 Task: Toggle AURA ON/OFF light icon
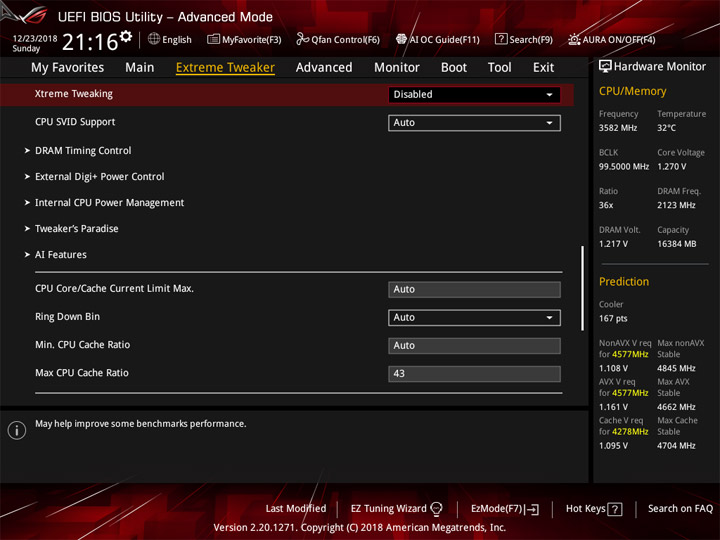pyautogui.click(x=574, y=39)
